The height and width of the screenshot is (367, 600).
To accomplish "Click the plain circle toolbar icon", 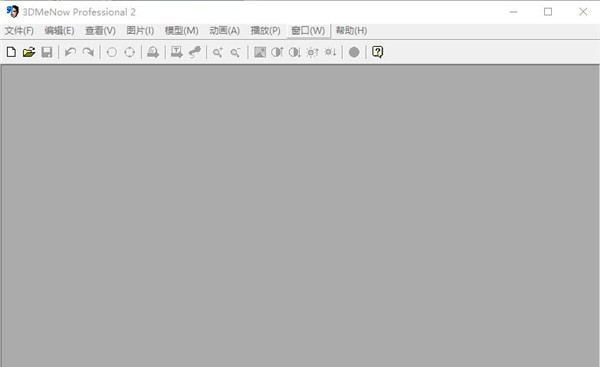I will (x=112, y=52).
